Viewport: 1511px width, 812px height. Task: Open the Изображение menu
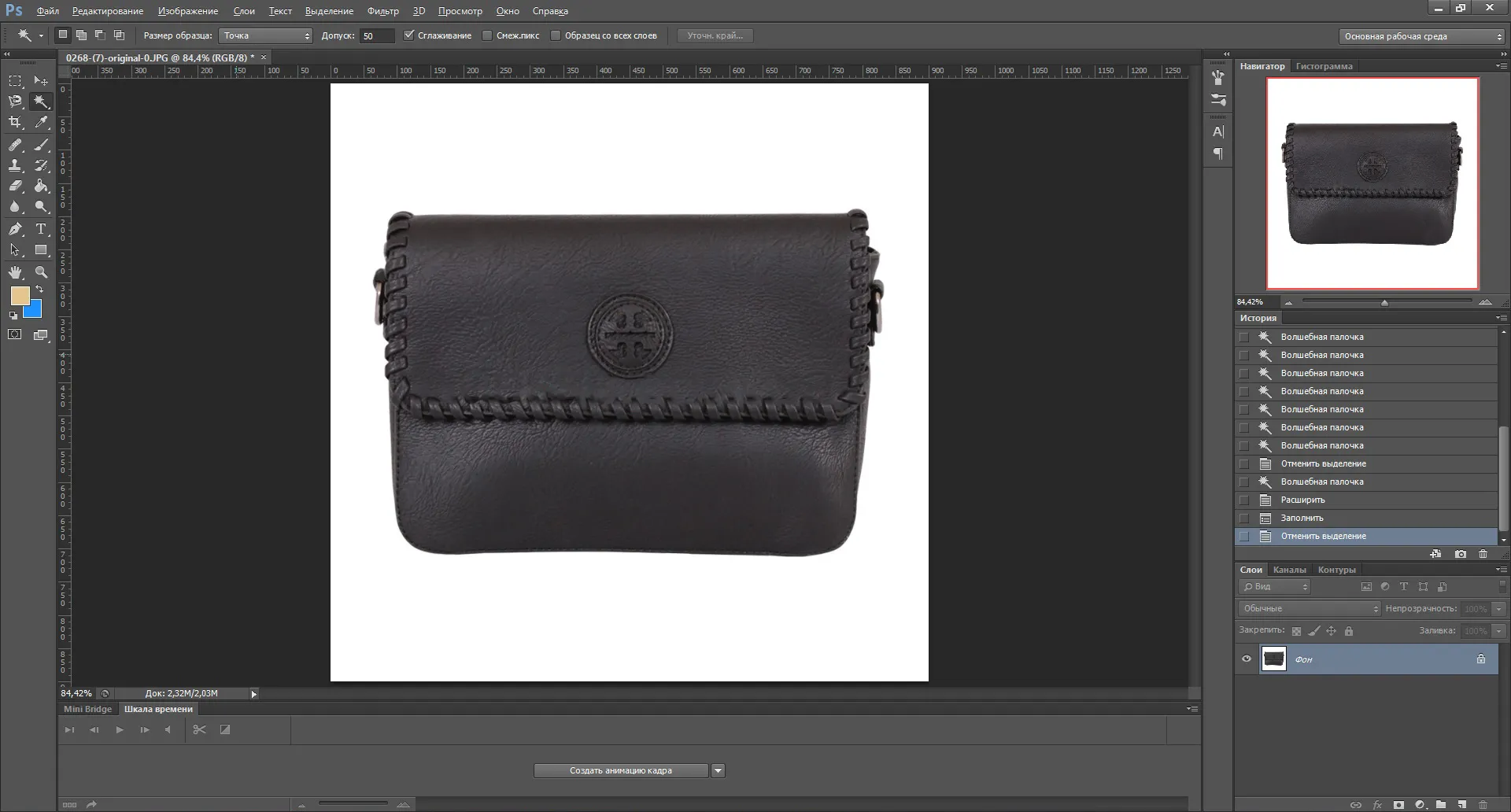pyautogui.click(x=188, y=11)
